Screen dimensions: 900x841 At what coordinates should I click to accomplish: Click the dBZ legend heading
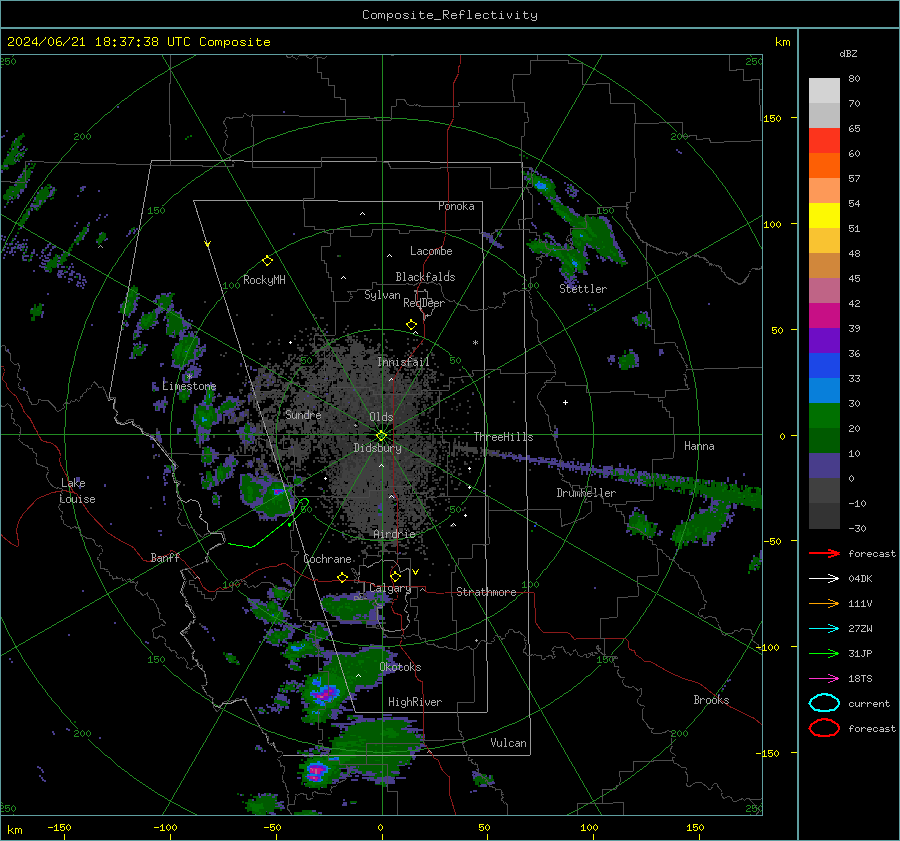pos(848,53)
